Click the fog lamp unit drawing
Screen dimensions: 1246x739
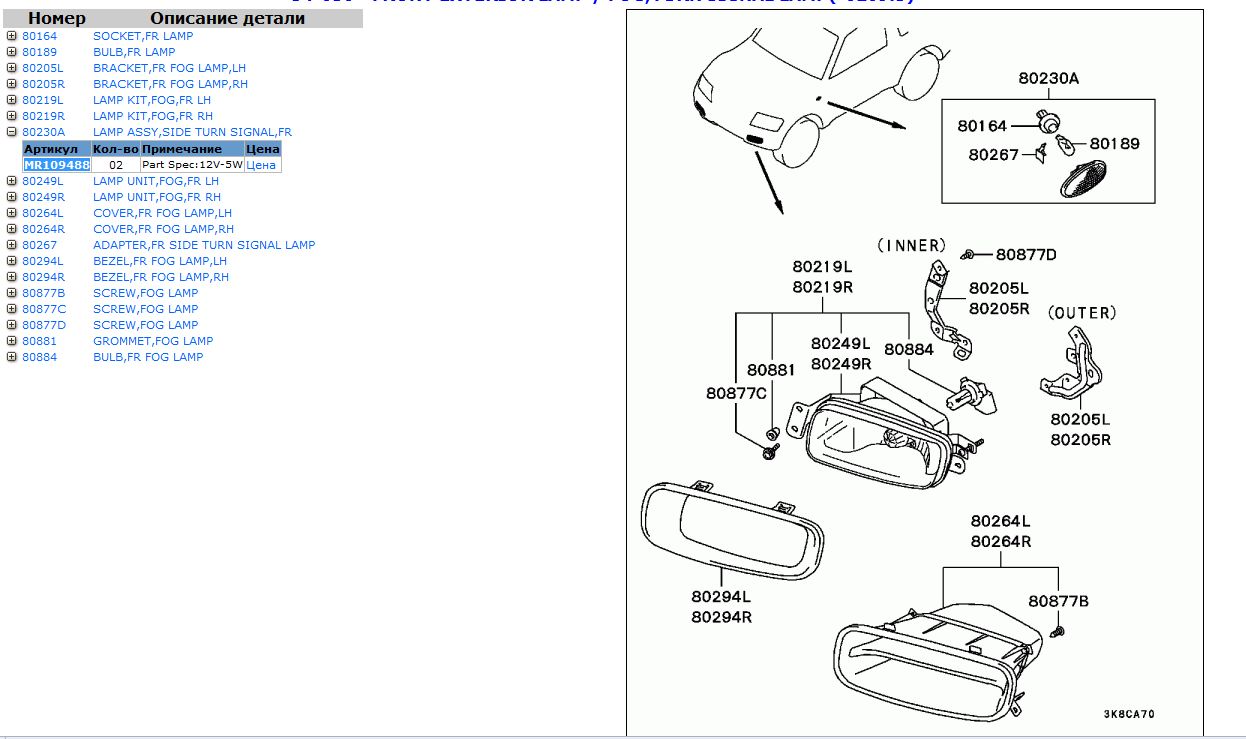pyautogui.click(x=880, y=440)
